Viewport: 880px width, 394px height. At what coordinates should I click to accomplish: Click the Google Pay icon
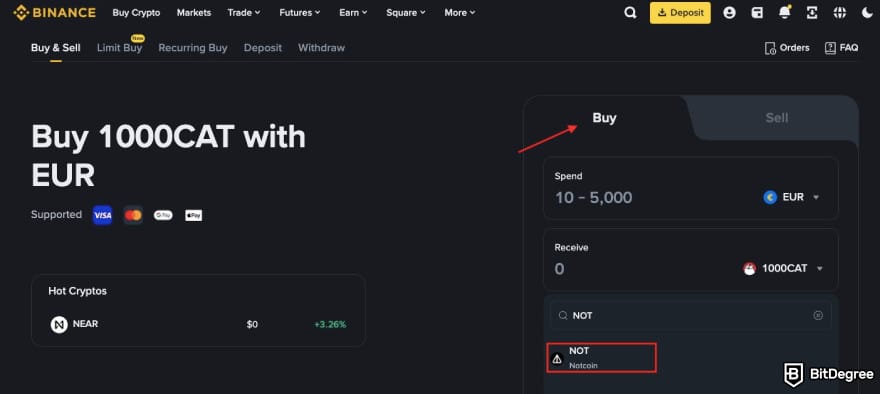[x=163, y=215]
